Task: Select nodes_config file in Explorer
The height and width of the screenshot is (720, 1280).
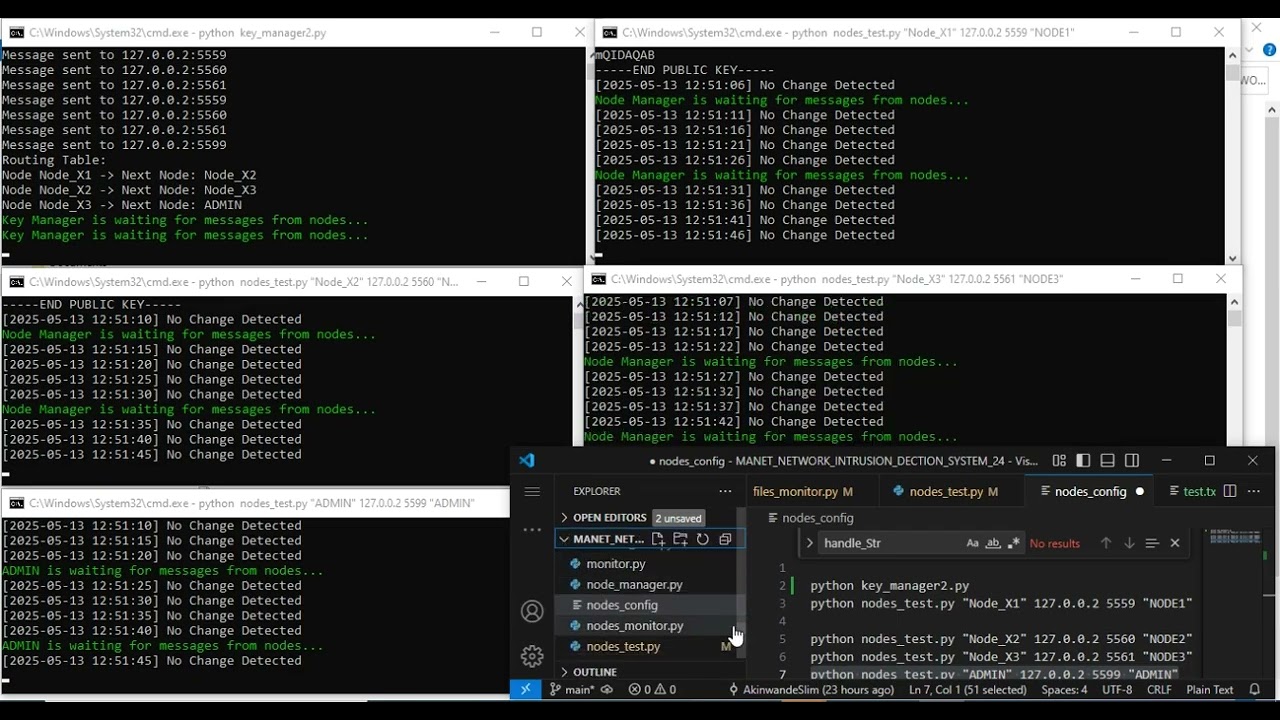Action: [646, 605]
